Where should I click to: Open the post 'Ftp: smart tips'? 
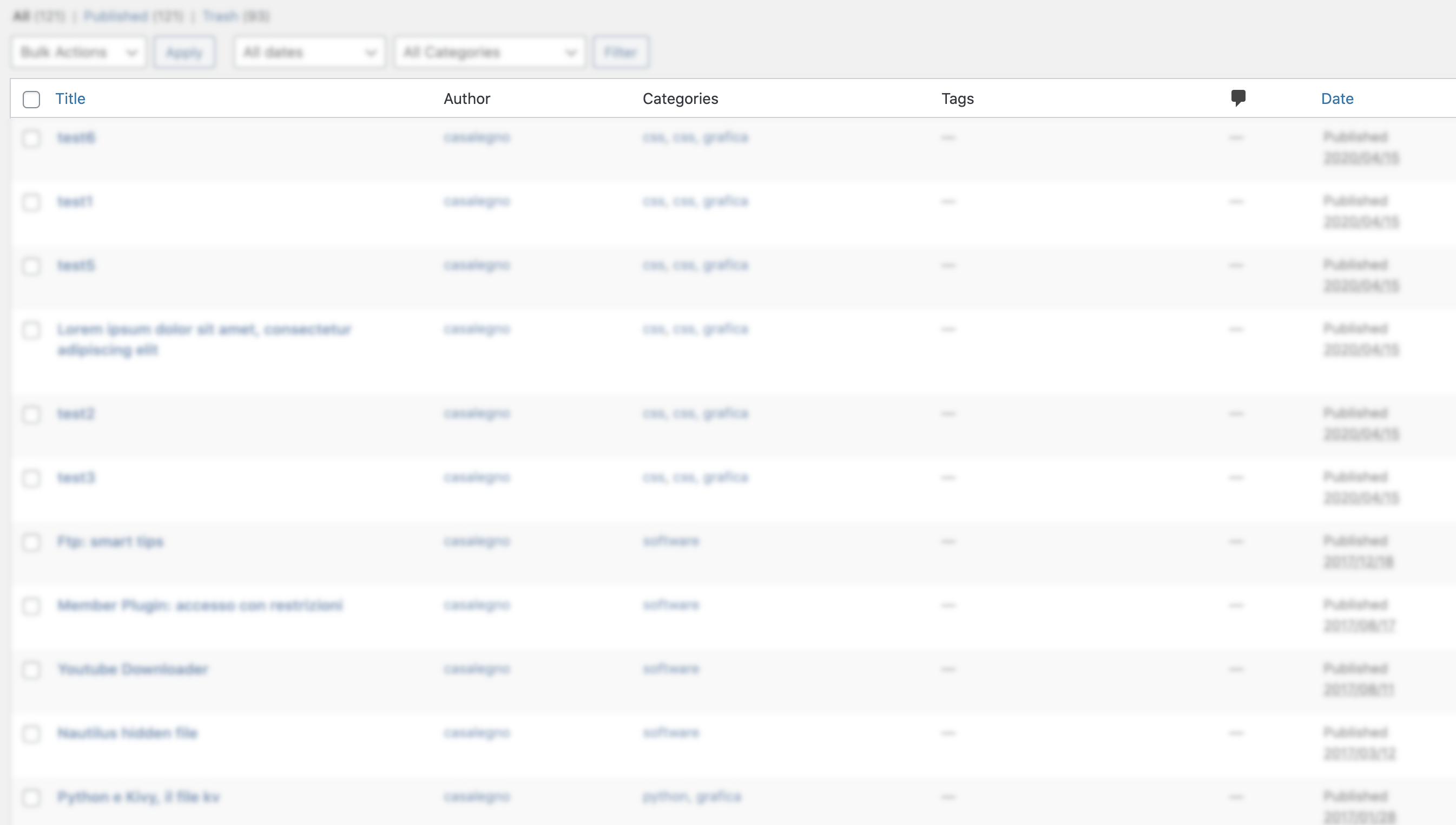click(x=111, y=541)
